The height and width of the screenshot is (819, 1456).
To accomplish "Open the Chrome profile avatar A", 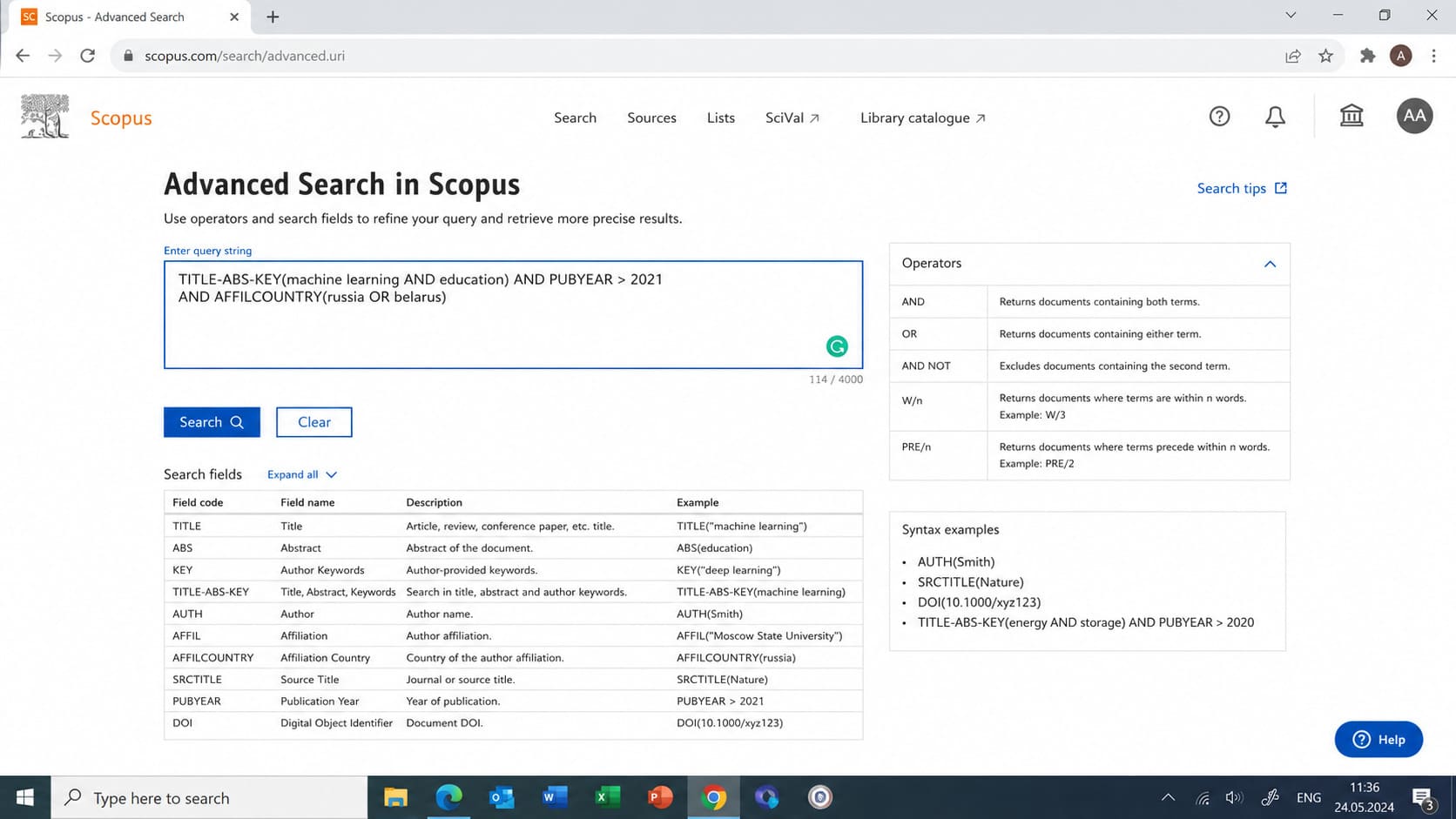I will (1400, 56).
